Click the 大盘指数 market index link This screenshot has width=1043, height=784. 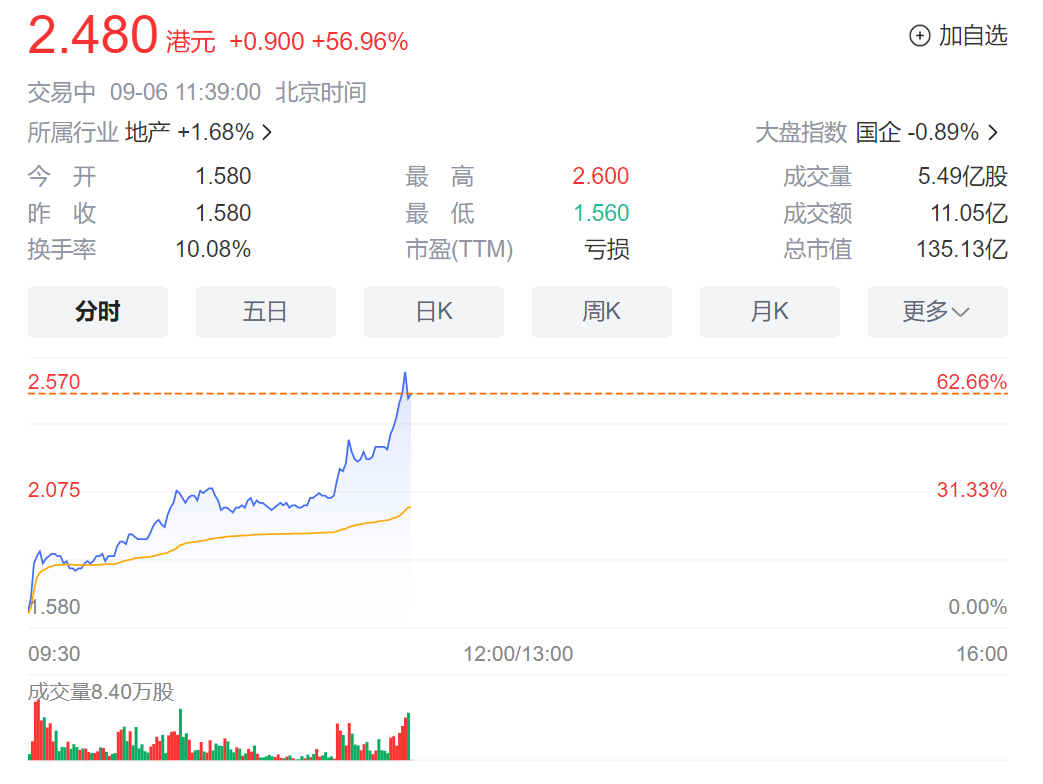tap(800, 131)
